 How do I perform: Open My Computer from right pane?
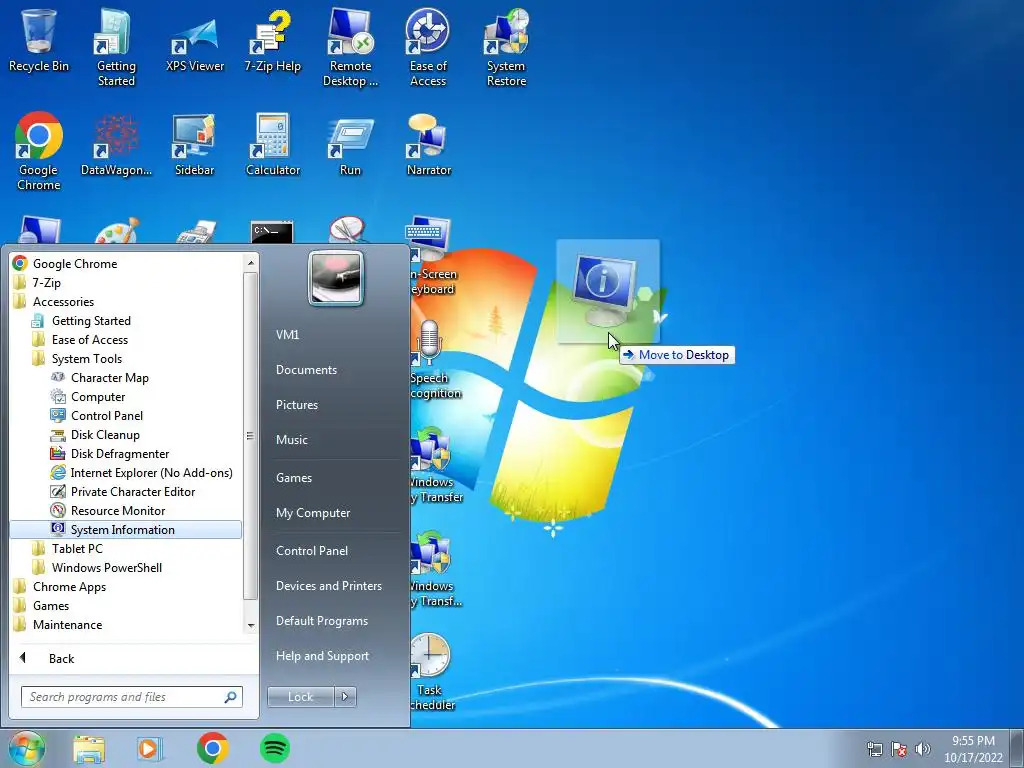tap(313, 513)
